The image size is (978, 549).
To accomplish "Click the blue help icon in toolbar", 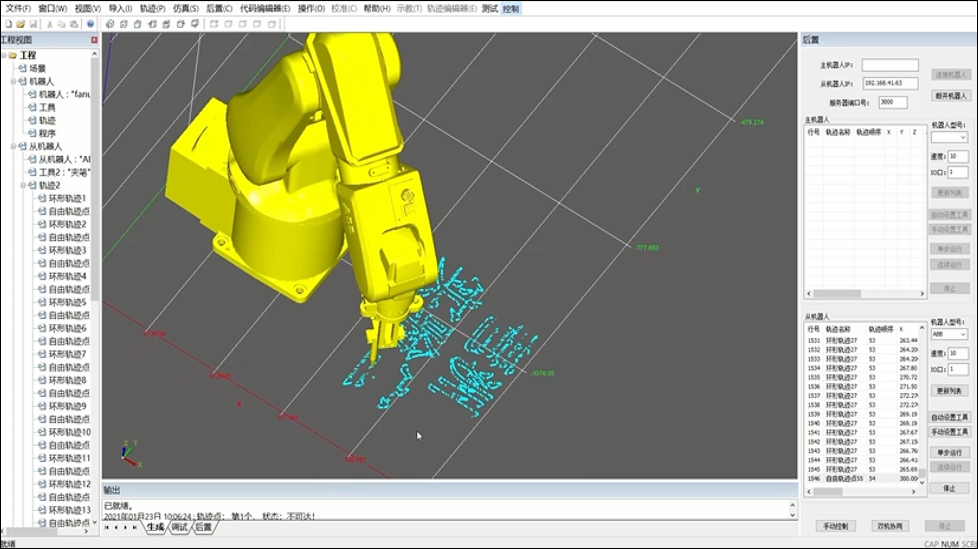I will coord(90,23).
